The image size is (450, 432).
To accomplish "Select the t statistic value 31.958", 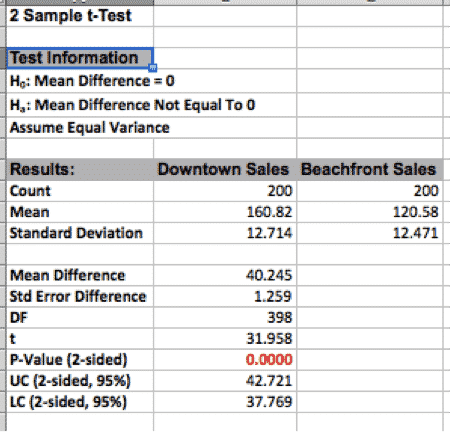I will [x=225, y=339].
